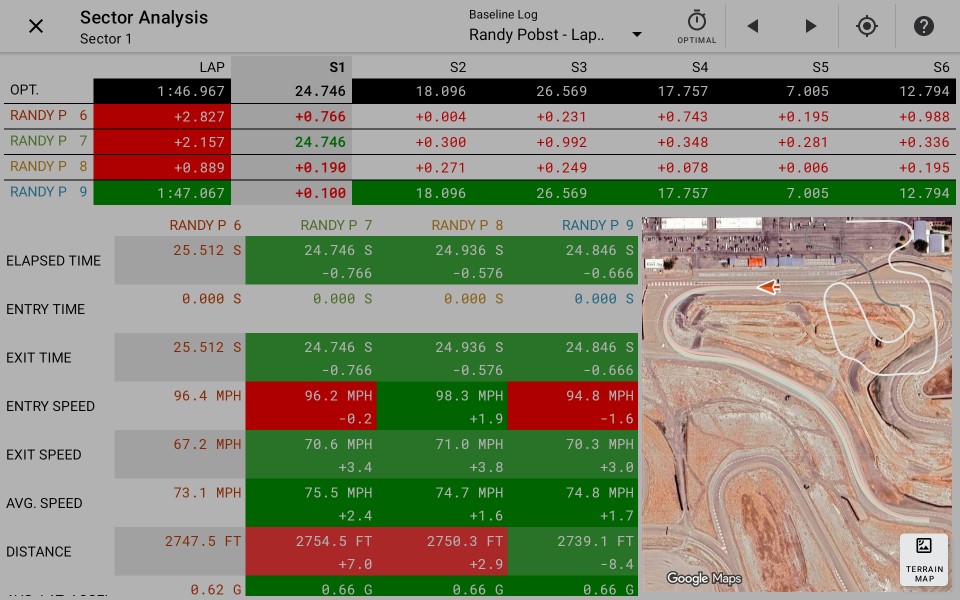
Task: Close the Sector Analysis screen
Action: click(x=36, y=26)
